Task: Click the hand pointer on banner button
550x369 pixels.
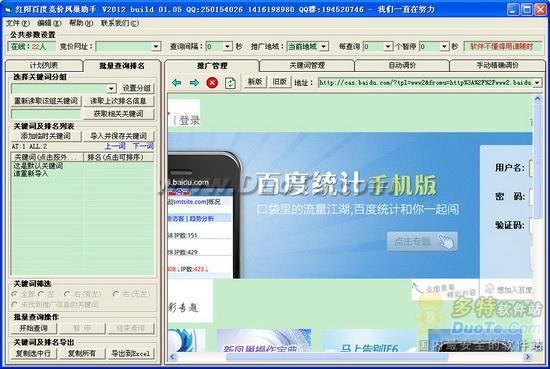Action: point(446,241)
